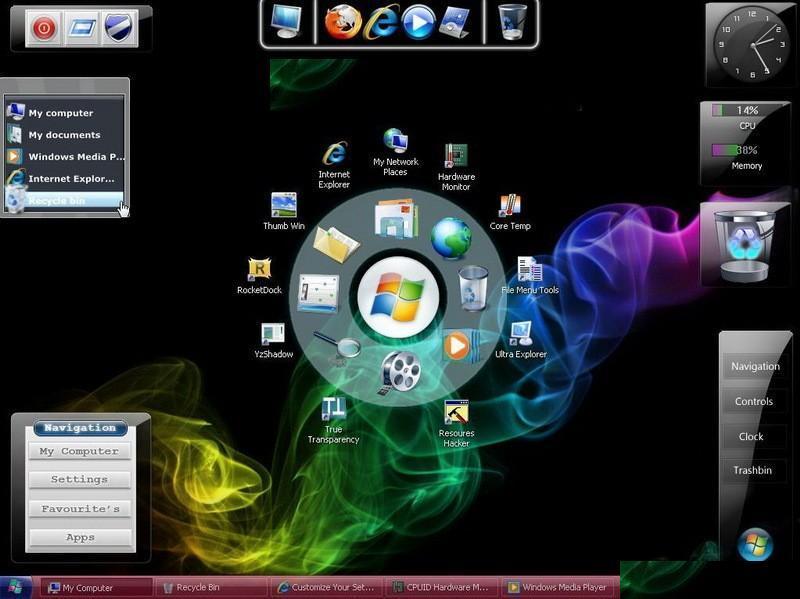Open the yellow folder in the circular dock

(336, 243)
